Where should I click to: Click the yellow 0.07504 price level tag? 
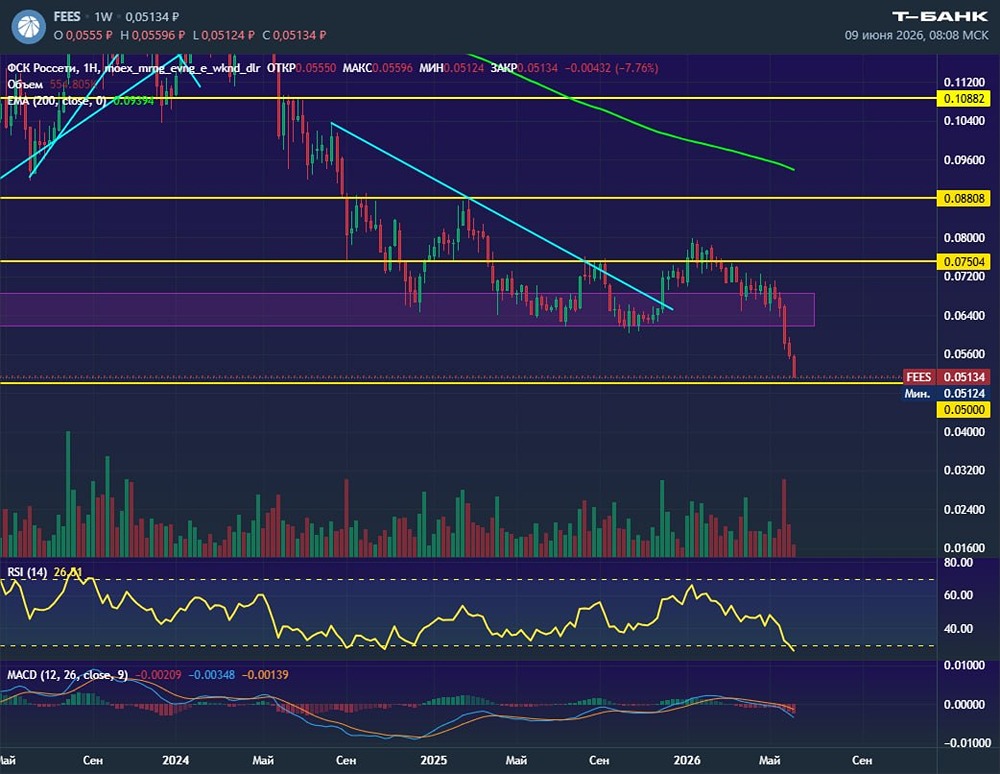(x=964, y=261)
